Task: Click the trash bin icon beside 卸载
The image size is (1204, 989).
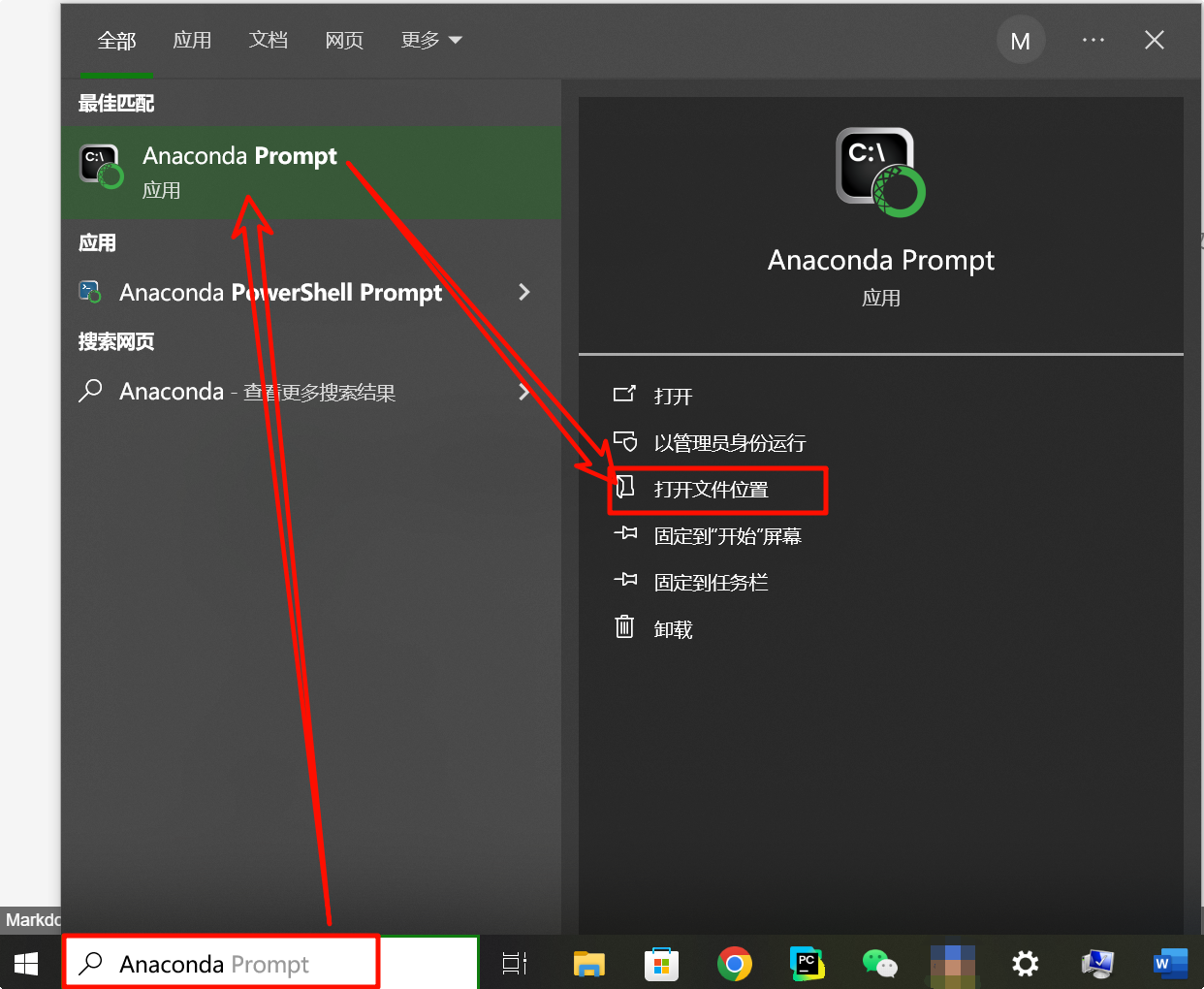Action: tap(625, 626)
